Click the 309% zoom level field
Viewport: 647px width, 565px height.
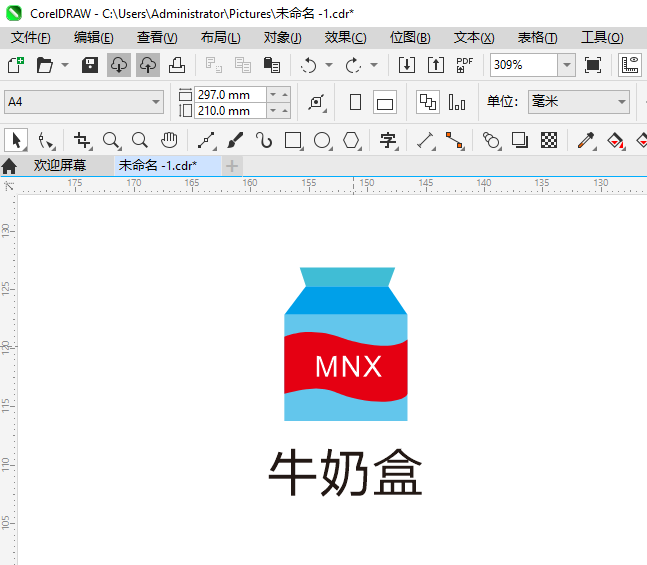524,65
